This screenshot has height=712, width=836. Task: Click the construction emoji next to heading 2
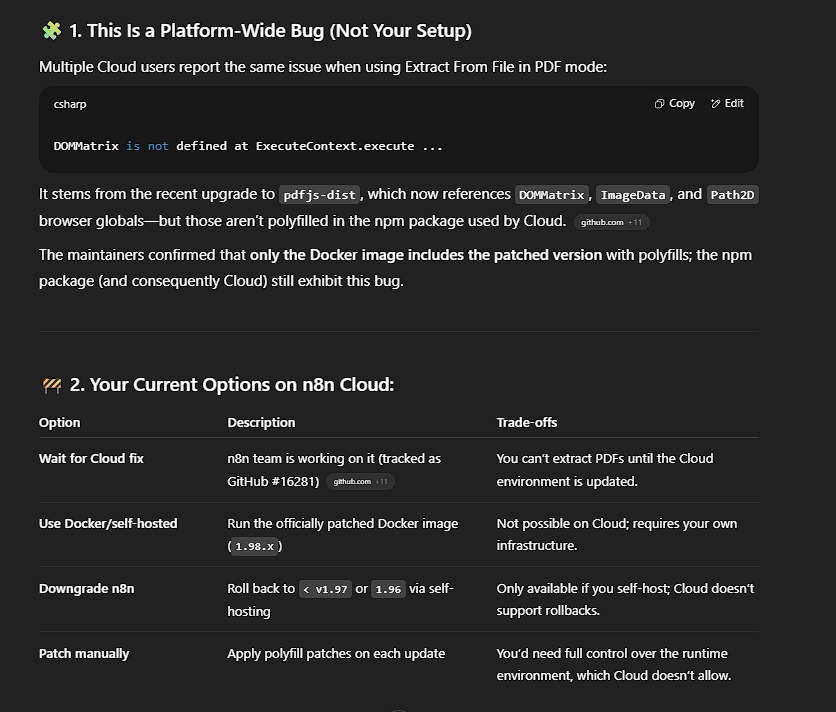(50, 384)
